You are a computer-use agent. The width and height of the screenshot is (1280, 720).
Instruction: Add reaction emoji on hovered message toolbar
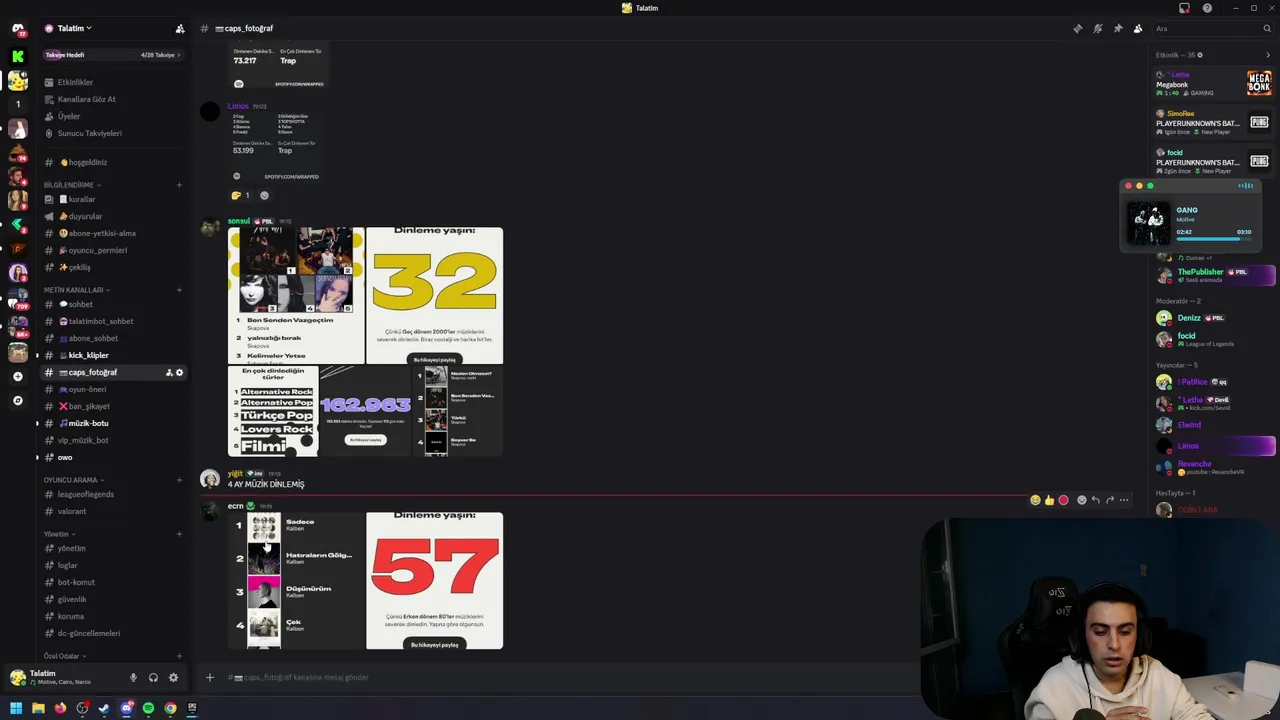point(1081,500)
